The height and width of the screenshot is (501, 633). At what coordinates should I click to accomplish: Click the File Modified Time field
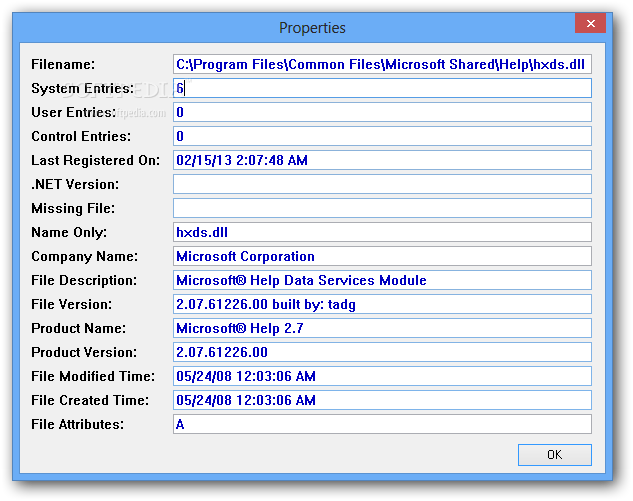click(382, 376)
